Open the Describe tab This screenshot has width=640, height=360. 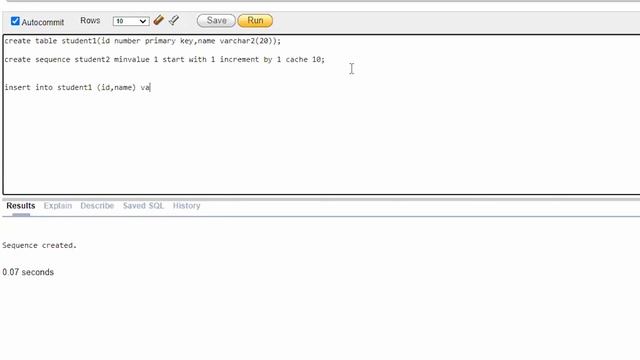click(97, 206)
